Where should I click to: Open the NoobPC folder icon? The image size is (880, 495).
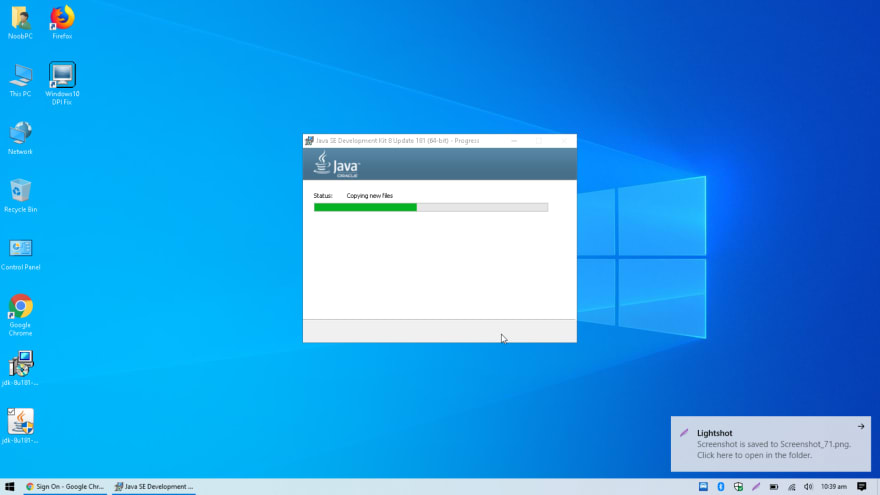point(20,22)
